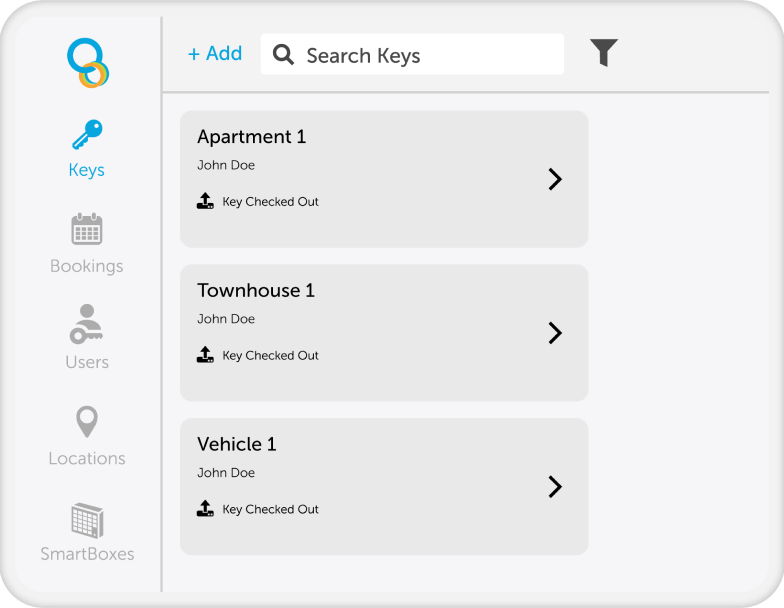Click checked-out icon on Apartment 1 card
This screenshot has width=784, height=608.
click(205, 201)
